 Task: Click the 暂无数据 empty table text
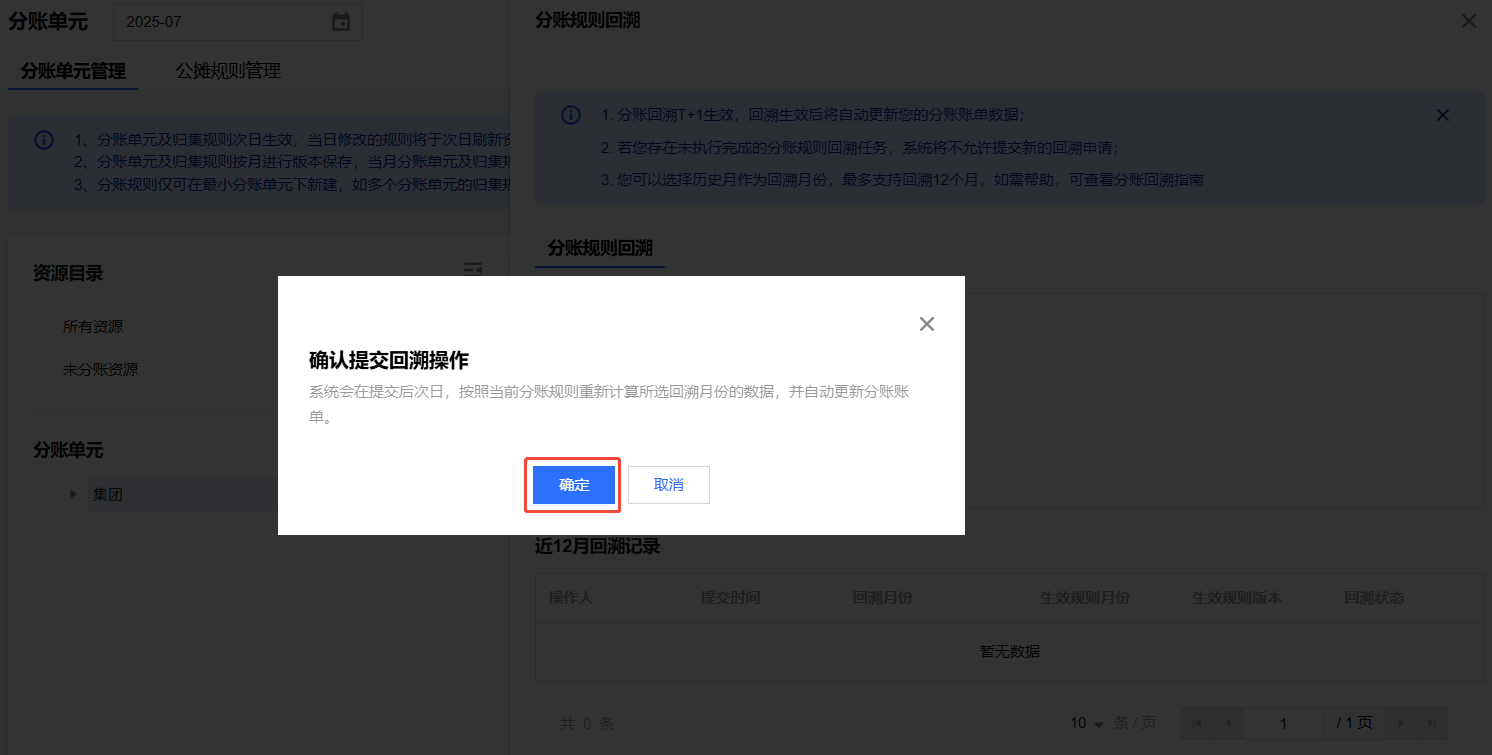(x=1010, y=652)
